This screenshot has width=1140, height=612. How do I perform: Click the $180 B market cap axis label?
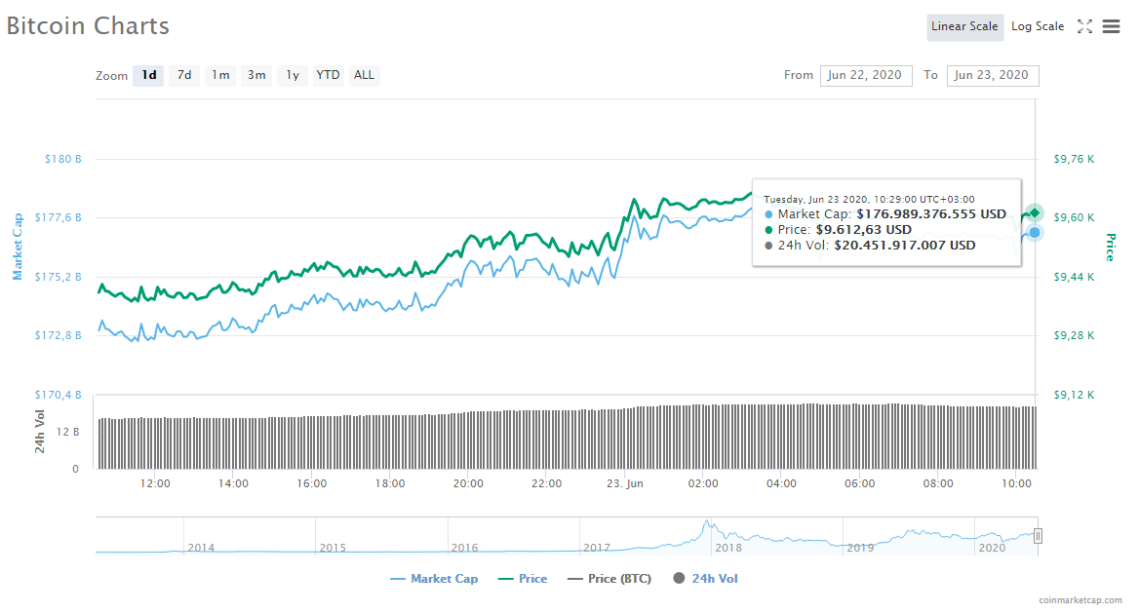point(63,159)
